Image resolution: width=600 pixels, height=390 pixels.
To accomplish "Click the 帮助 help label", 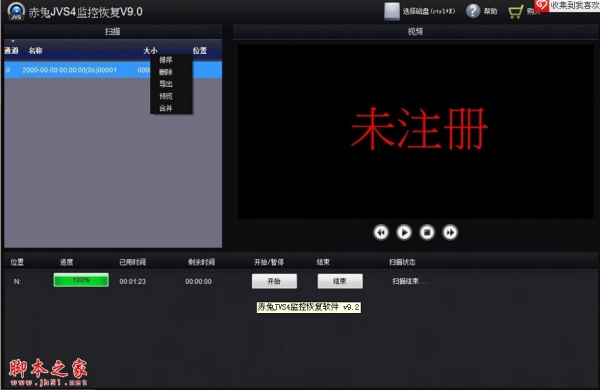I will (x=490, y=11).
